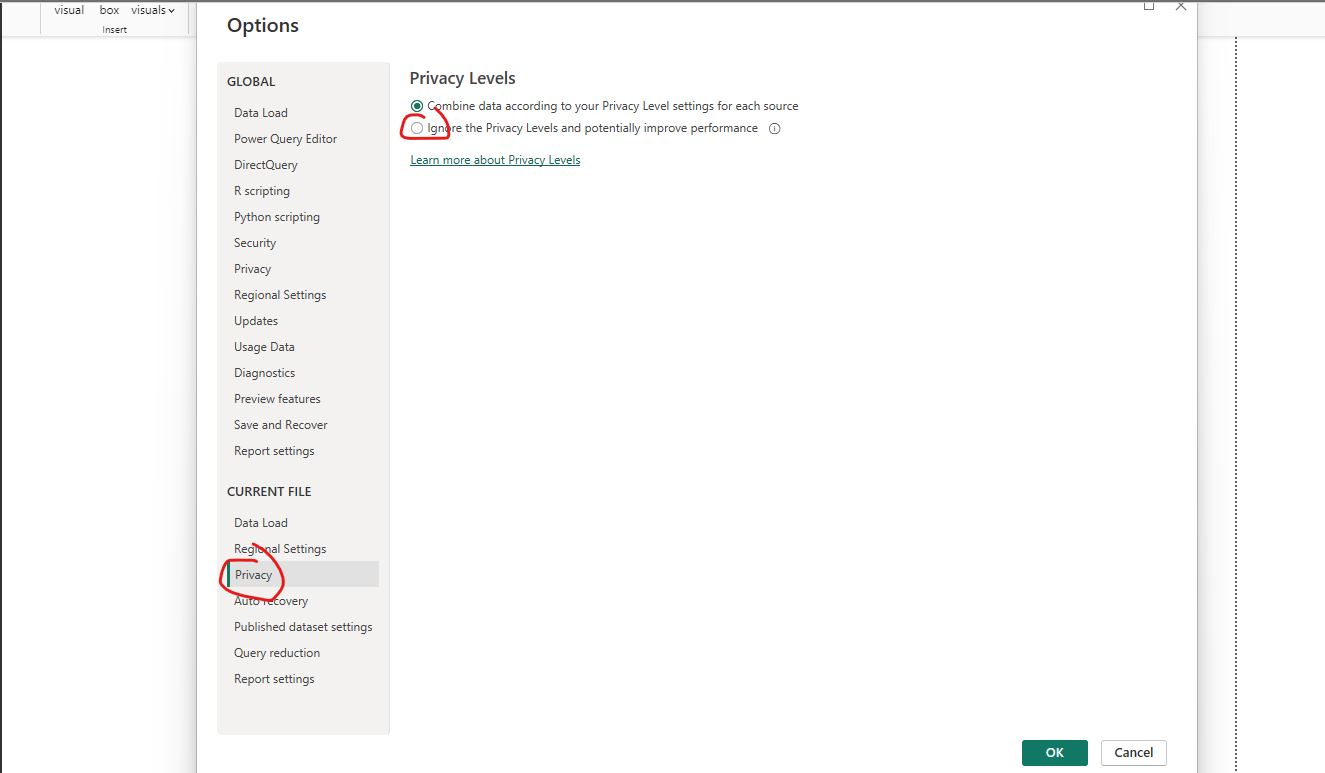Image resolution: width=1325 pixels, height=773 pixels.
Task: Open the visuals dropdown in Insert group
Action: [x=153, y=10]
